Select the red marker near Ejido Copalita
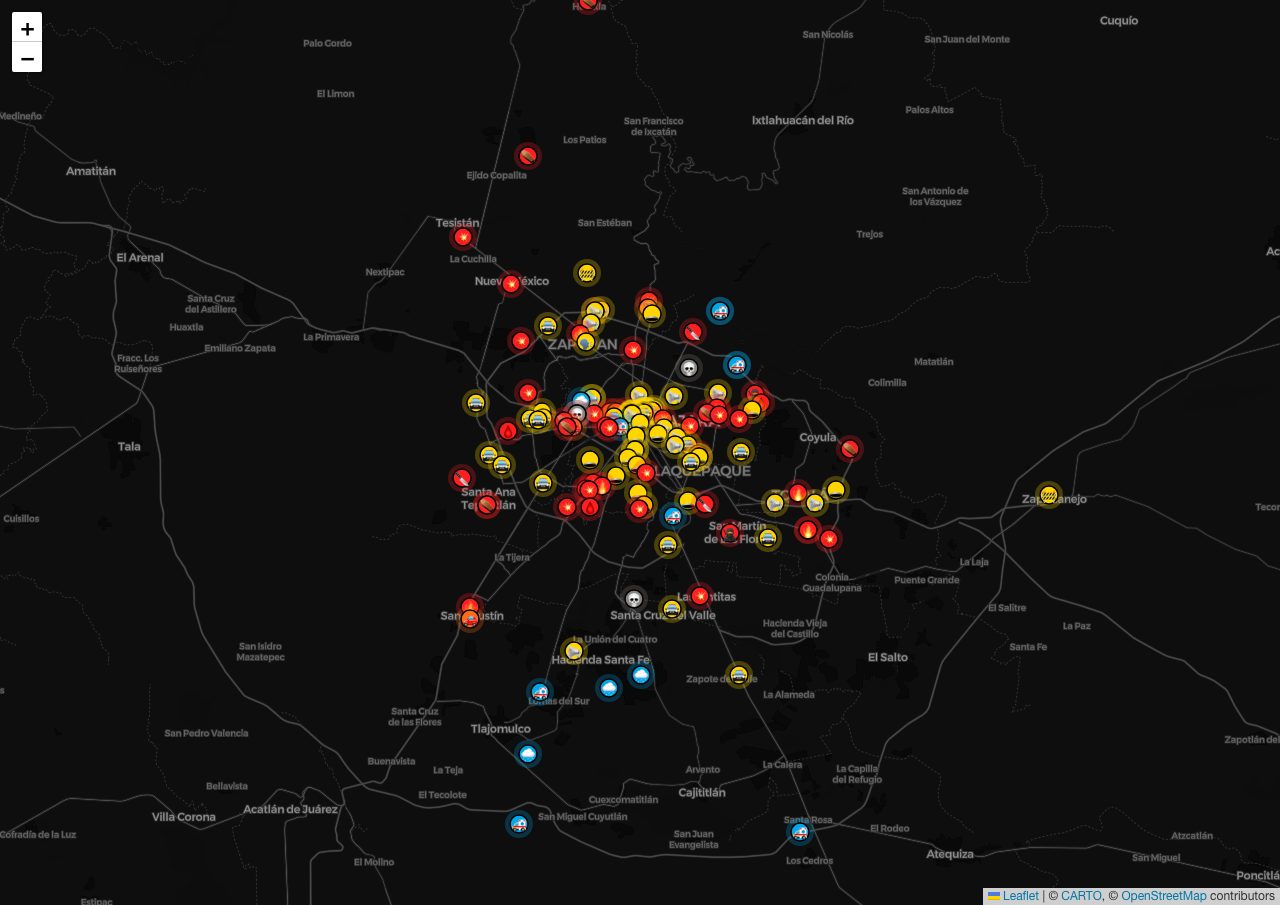Screen dimensions: 1280x905 tap(528, 156)
